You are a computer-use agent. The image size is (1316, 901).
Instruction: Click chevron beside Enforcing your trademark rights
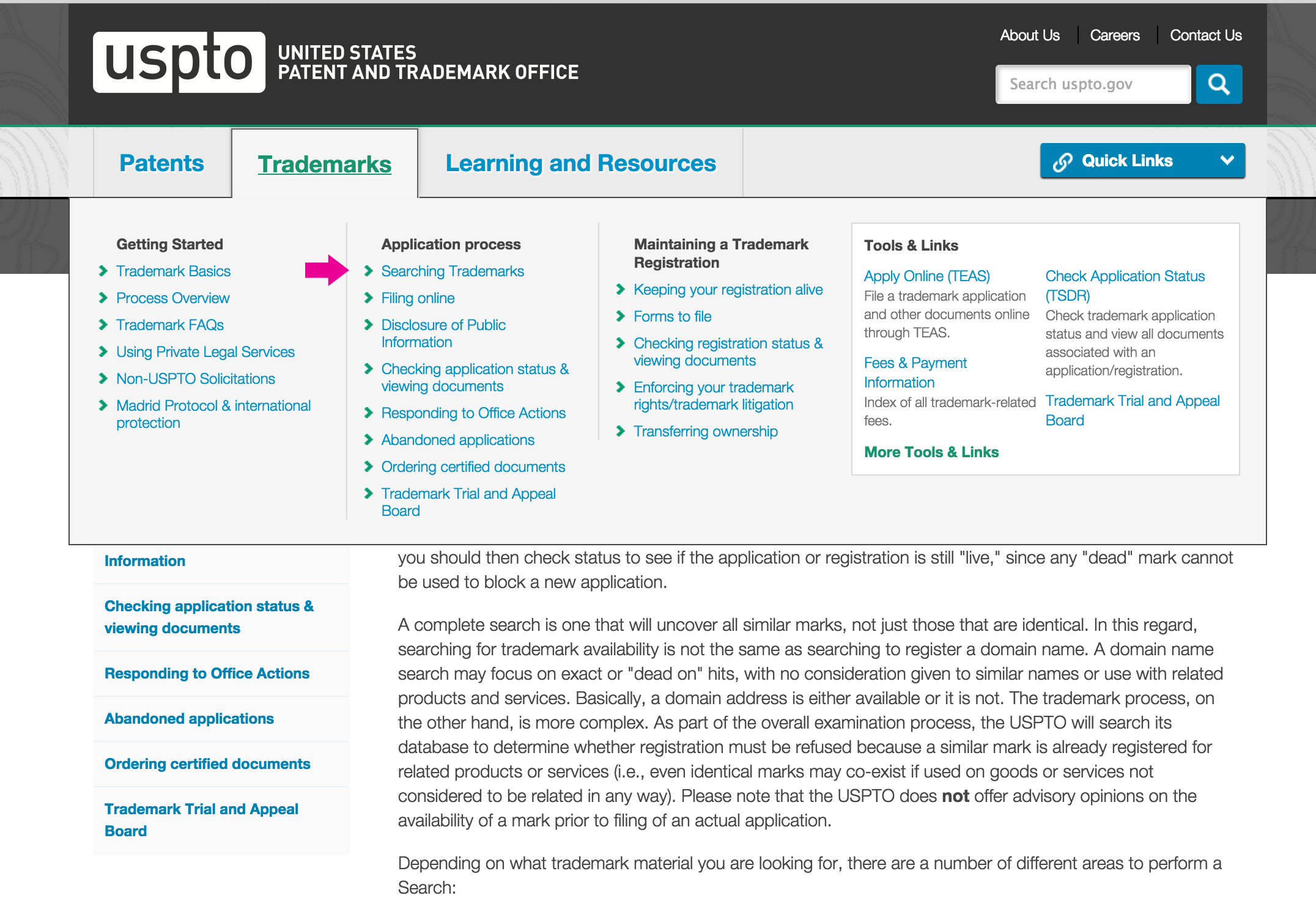tap(620, 387)
